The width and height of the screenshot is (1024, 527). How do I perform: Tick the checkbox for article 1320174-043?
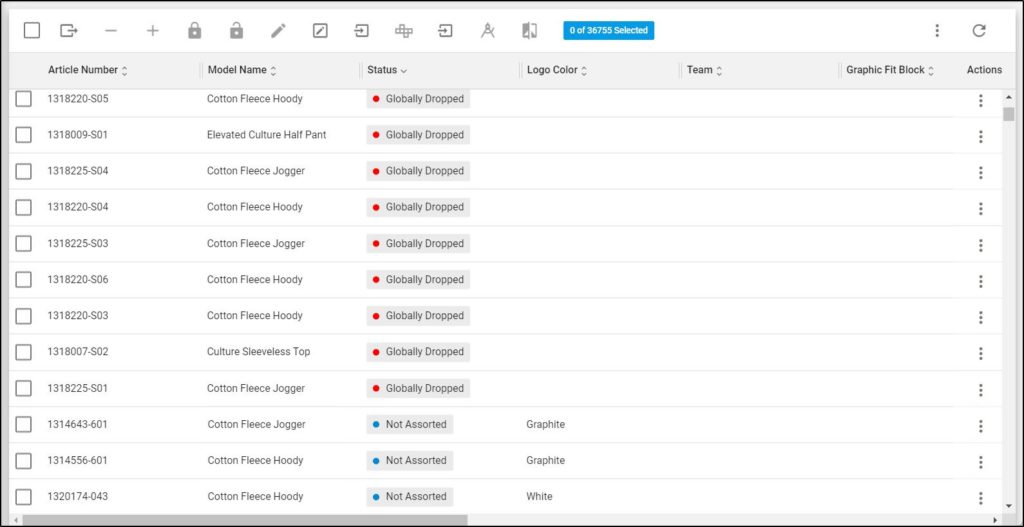(24, 496)
